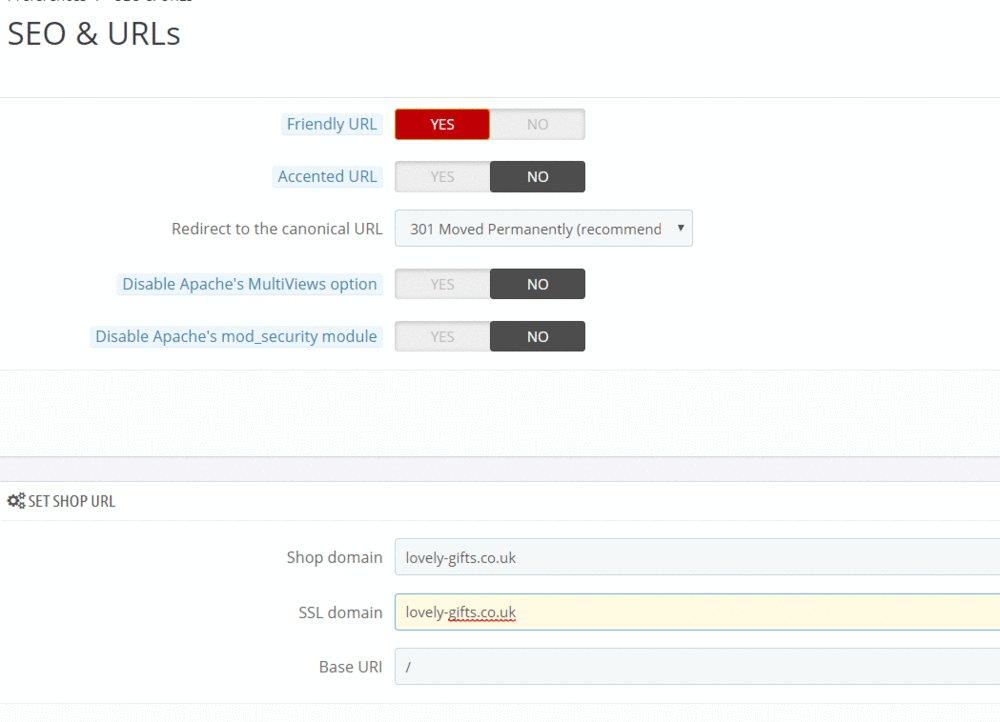Click the gears icon beside Set Shop URL
This screenshot has height=722, width=1000.
(16, 501)
